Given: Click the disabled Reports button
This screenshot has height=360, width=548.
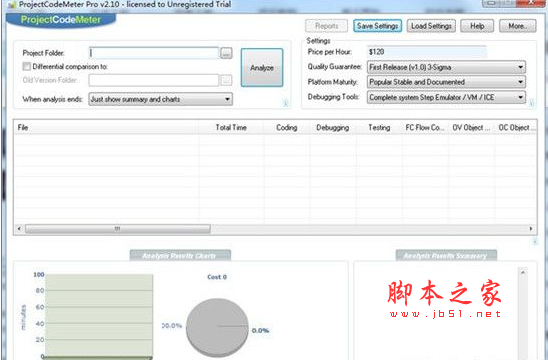Looking at the screenshot, I should (326, 26).
